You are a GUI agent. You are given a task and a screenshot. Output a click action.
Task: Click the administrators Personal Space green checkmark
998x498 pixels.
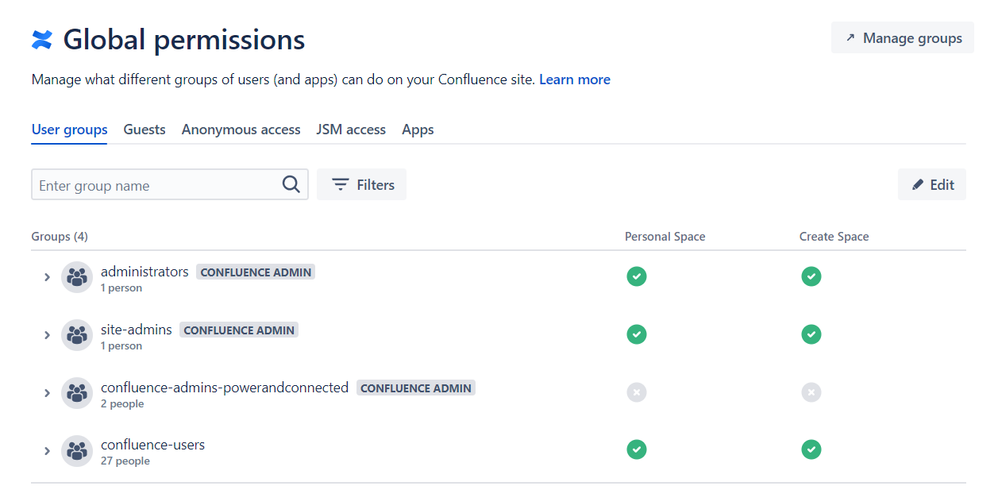[636, 276]
